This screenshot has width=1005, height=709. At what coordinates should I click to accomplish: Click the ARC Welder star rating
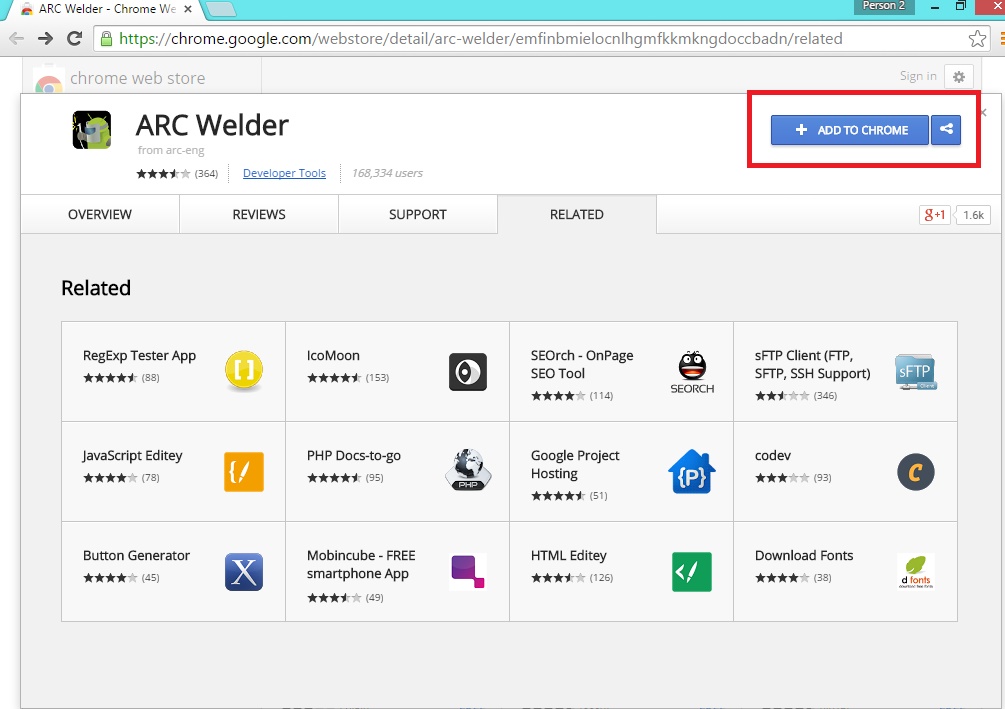pyautogui.click(x=163, y=174)
